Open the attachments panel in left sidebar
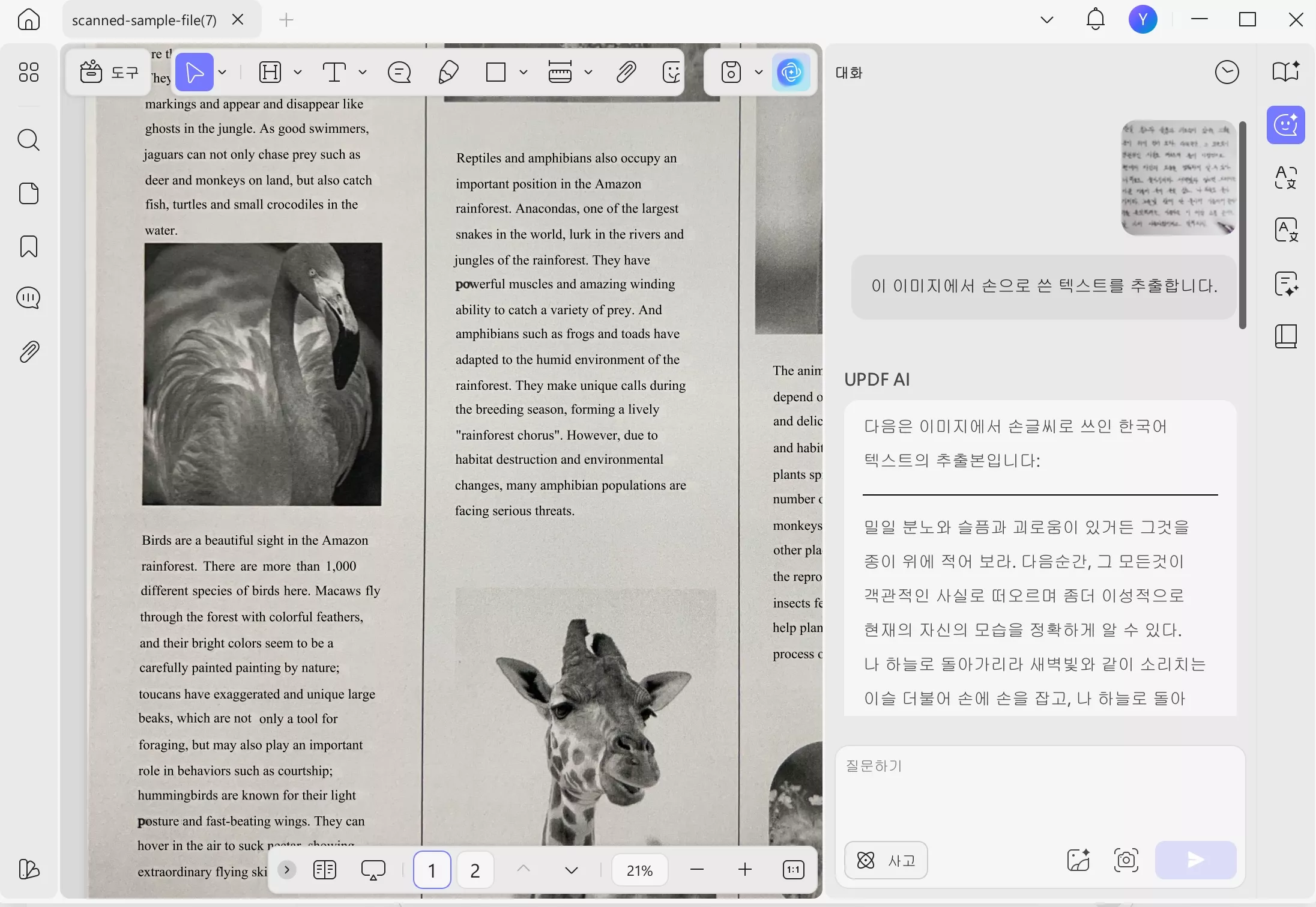This screenshot has width=1316, height=907. 28,351
